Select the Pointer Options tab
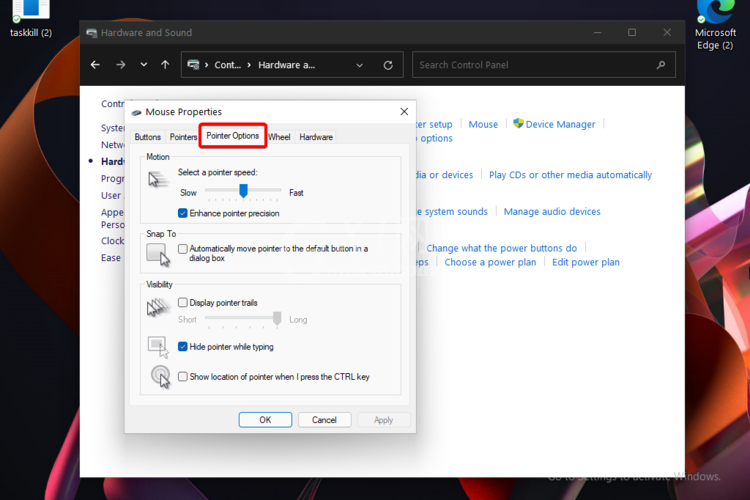Image resolution: width=750 pixels, height=500 pixels. 232,136
